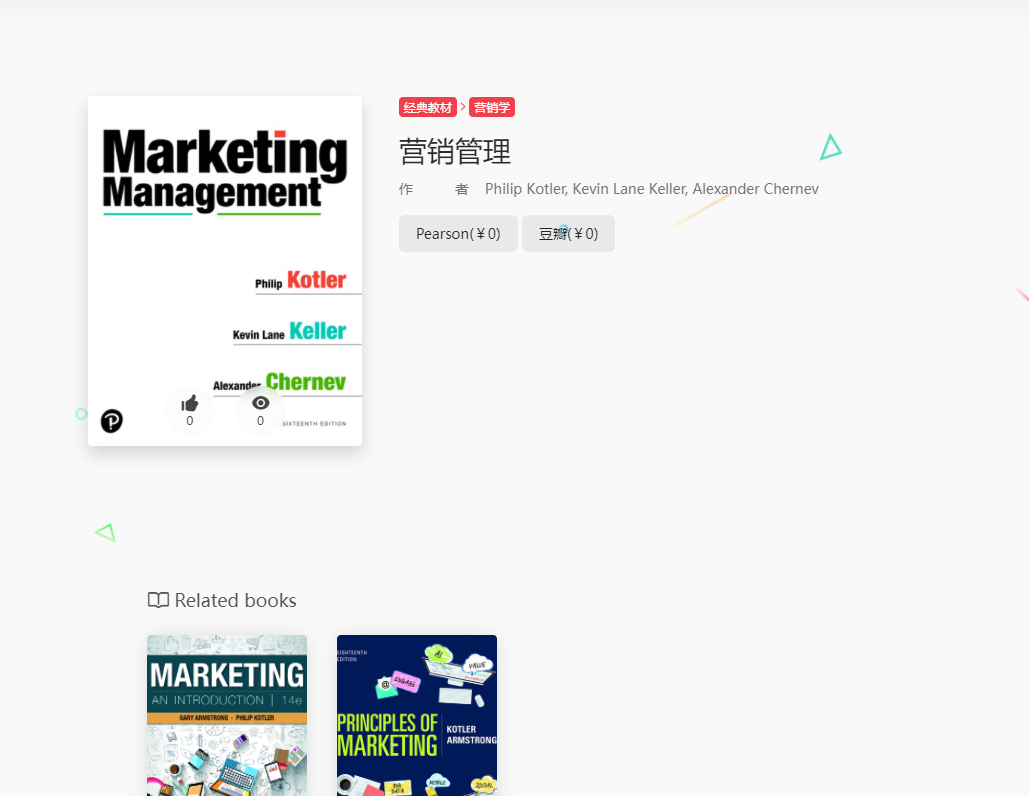This screenshot has height=796, width=1029.
Task: Open the Marketing Management book cover image
Action: pos(225,271)
